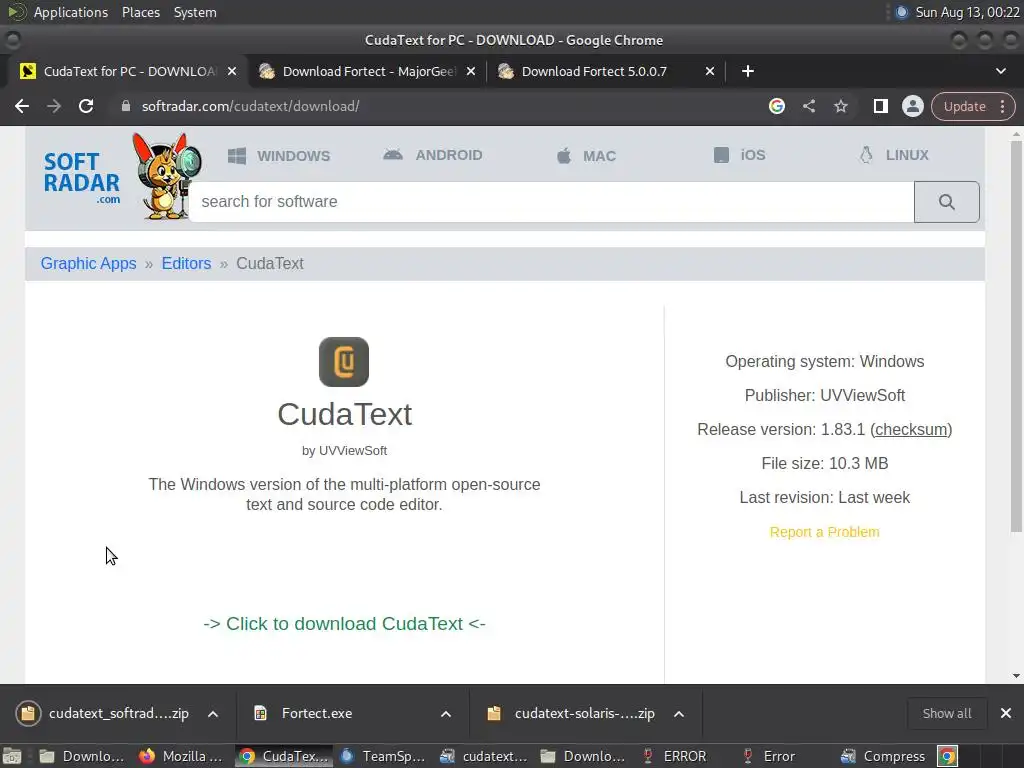The height and width of the screenshot is (768, 1024).
Task: Open the Error taskbar window beside ERROR
Action: coord(771,756)
